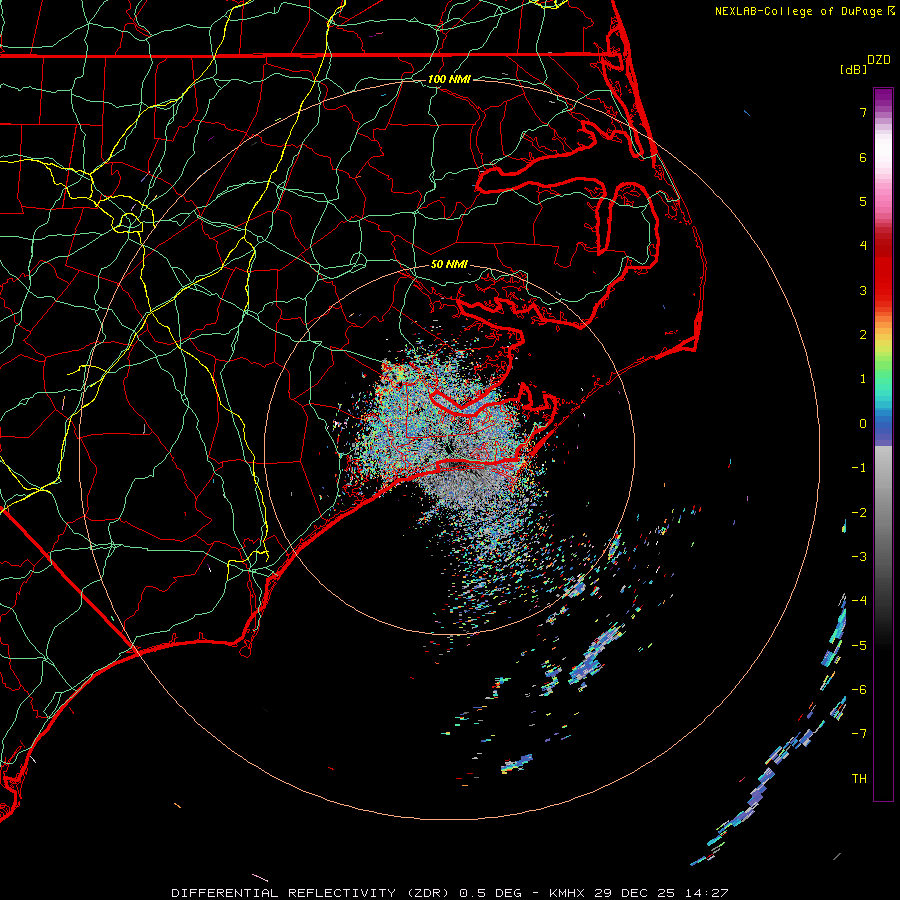Click the -7 dB tick label on the scale
Image resolution: width=900 pixels, height=900 pixels.
[x=859, y=734]
